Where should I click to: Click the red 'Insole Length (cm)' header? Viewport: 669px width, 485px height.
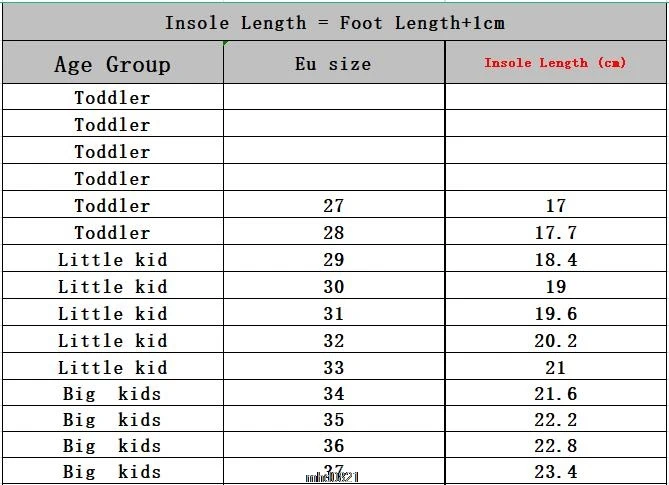[555, 63]
